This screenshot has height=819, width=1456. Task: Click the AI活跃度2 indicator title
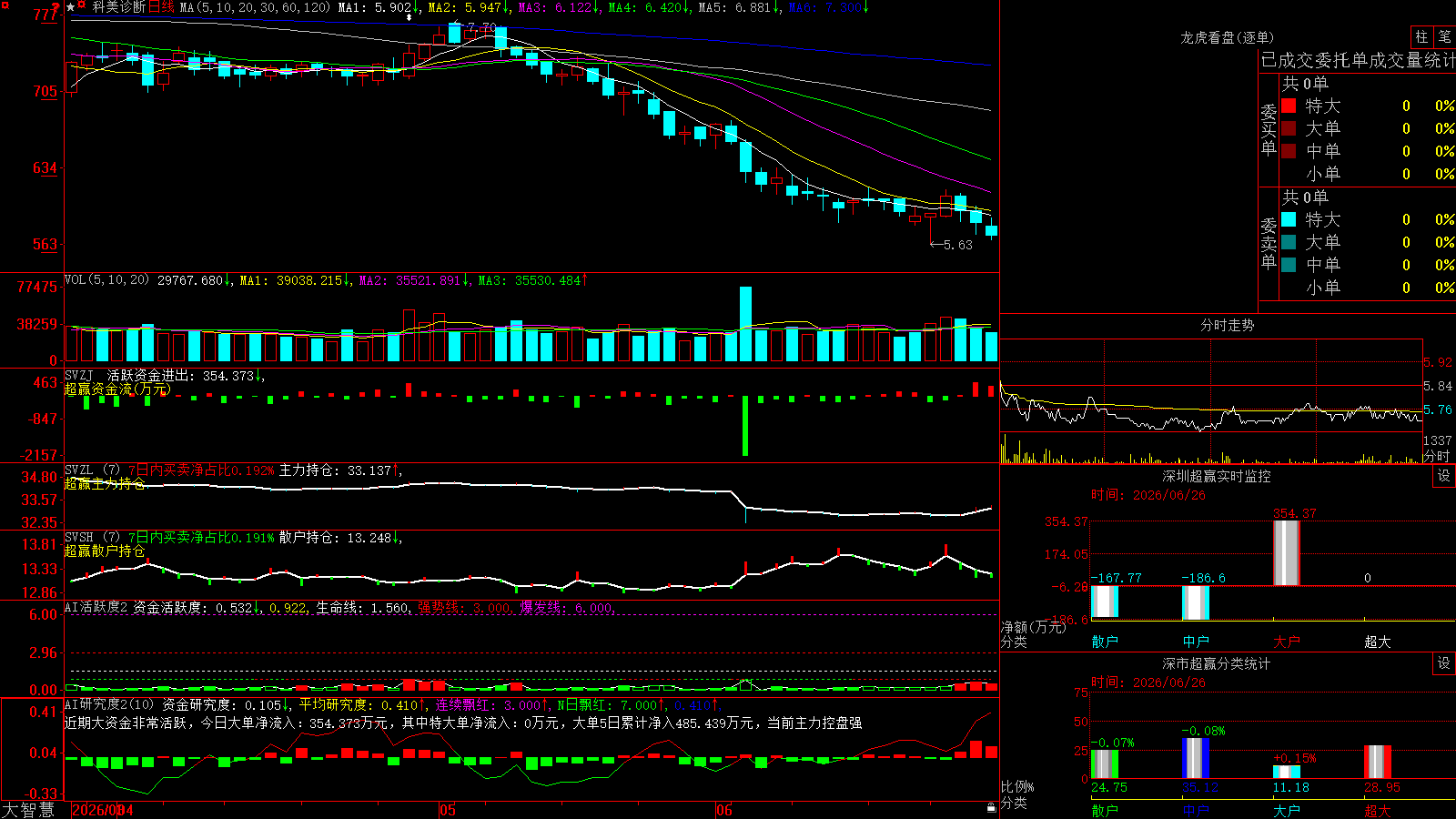coord(96,607)
